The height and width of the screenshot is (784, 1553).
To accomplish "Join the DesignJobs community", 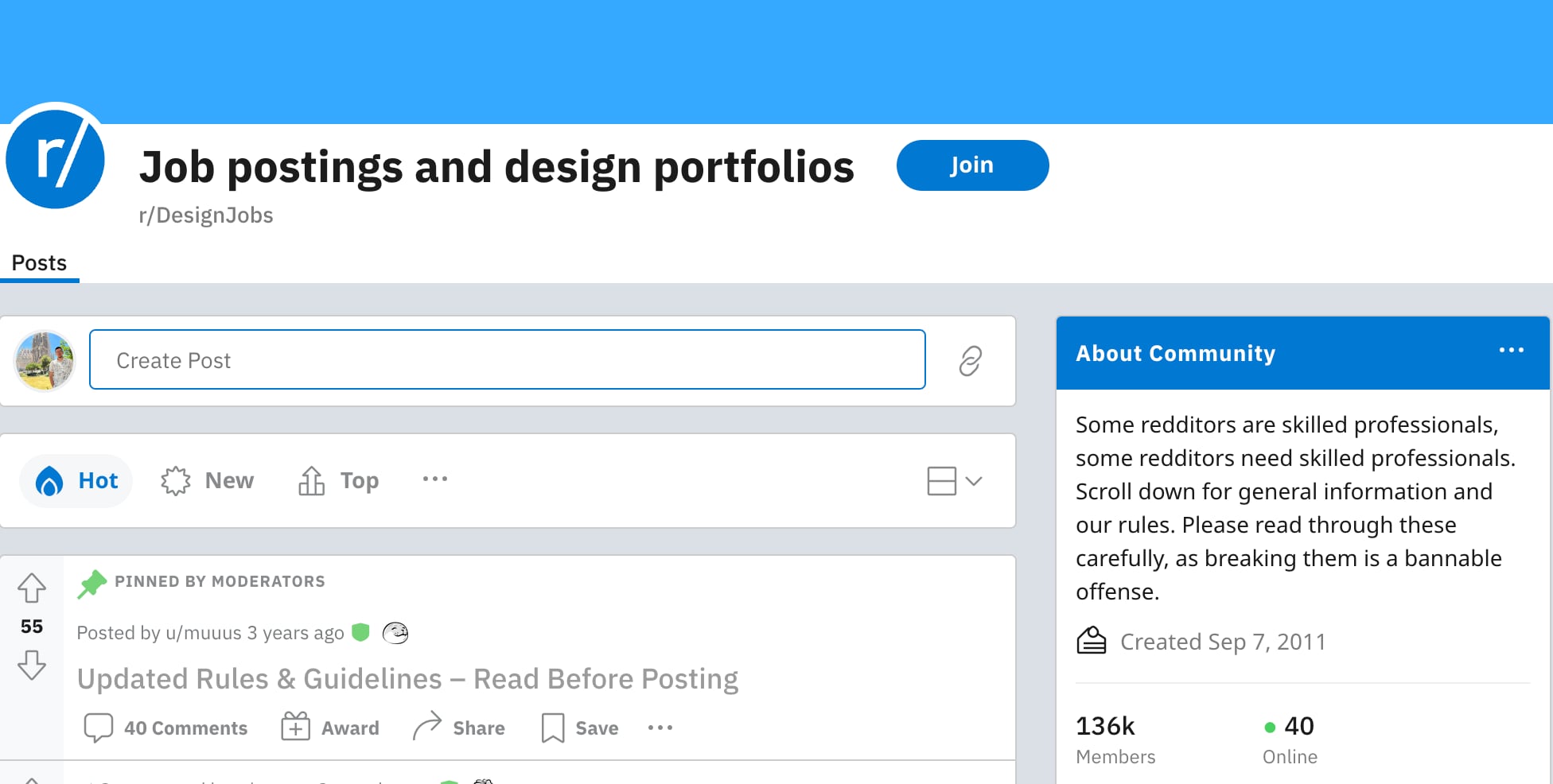I will [972, 165].
